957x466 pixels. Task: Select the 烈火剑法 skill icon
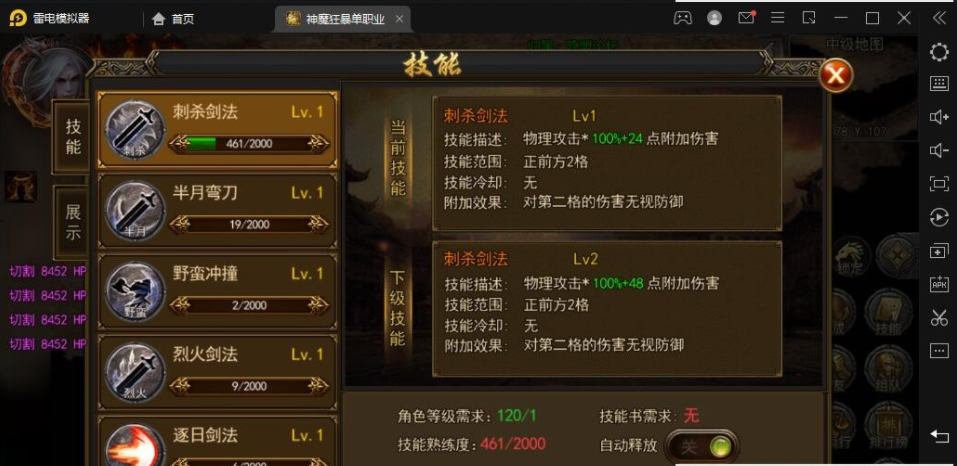(135, 372)
